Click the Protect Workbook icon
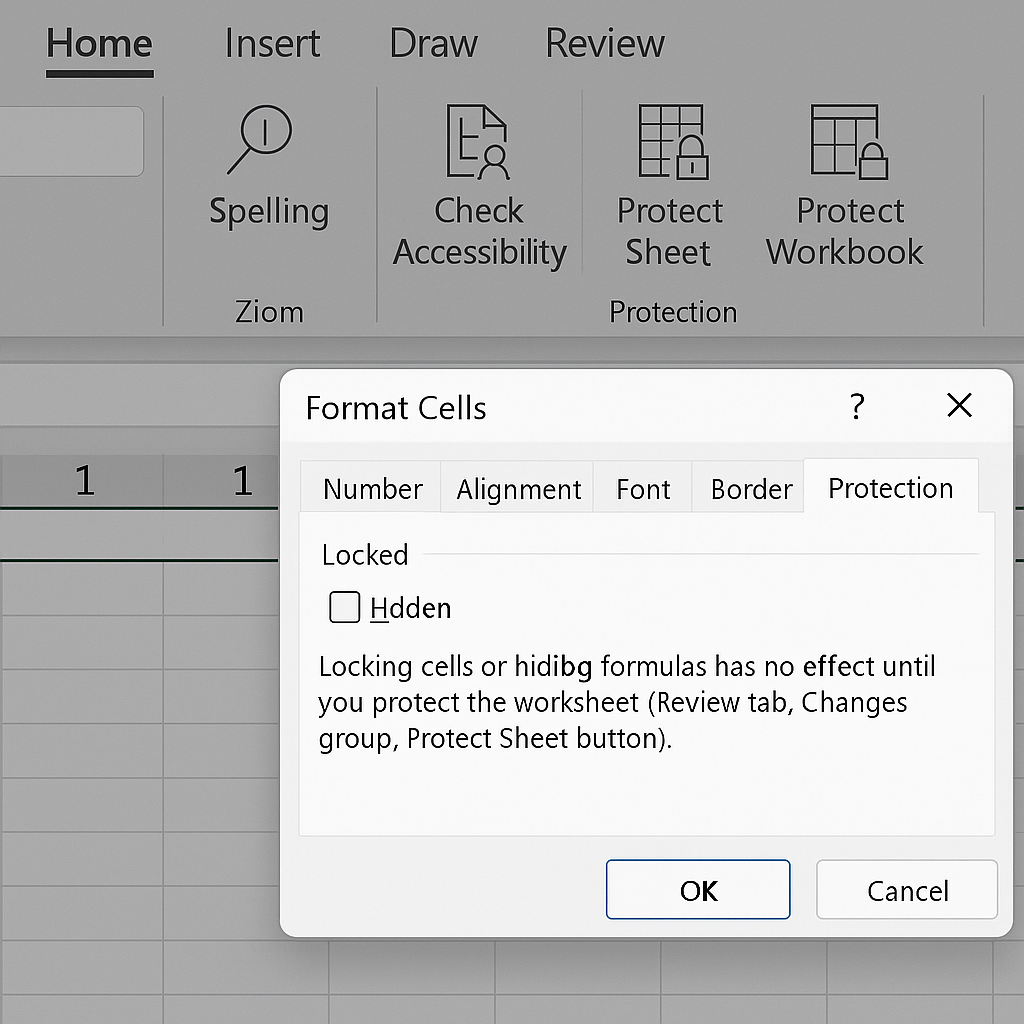 849,142
